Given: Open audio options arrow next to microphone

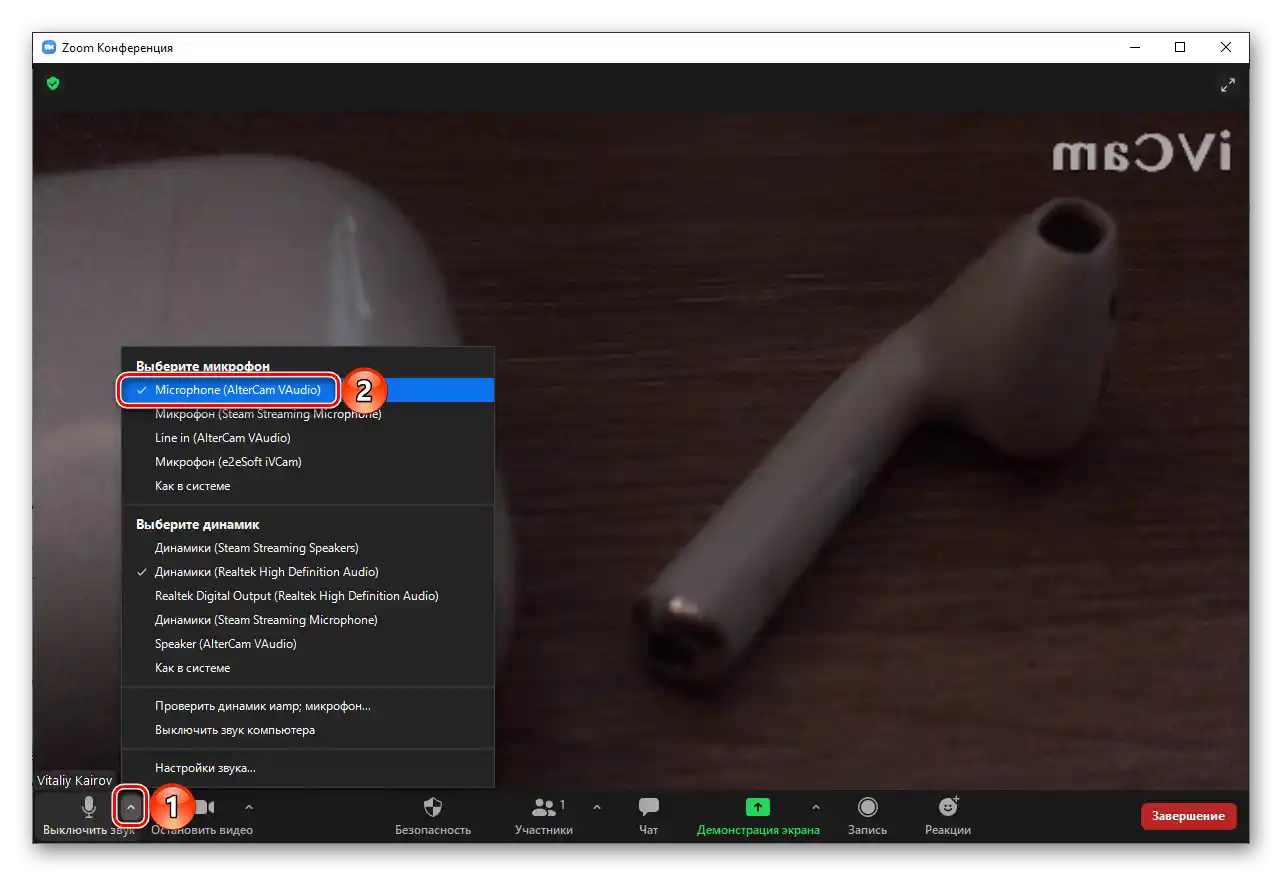Looking at the screenshot, I should click(130, 807).
